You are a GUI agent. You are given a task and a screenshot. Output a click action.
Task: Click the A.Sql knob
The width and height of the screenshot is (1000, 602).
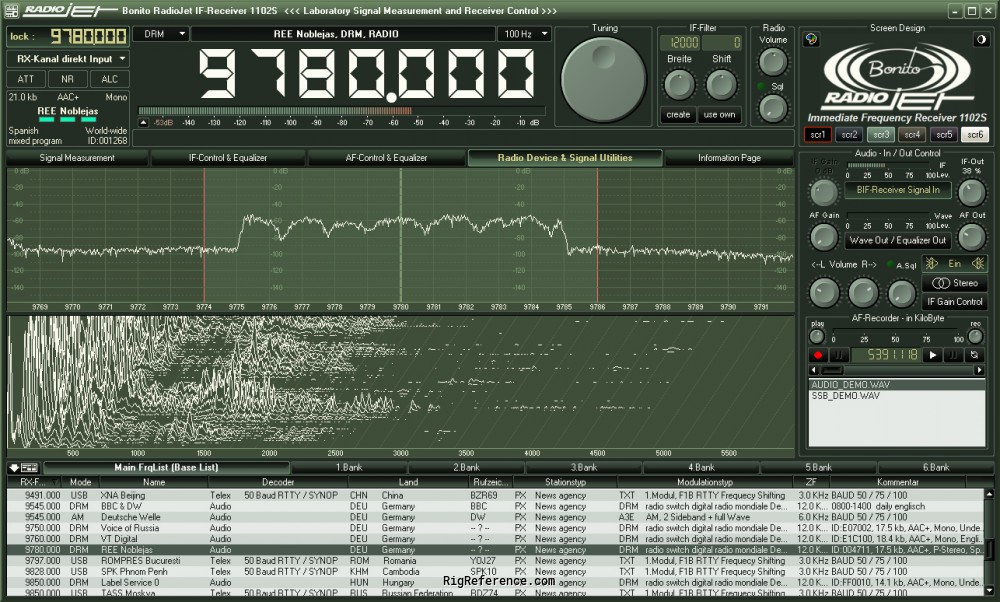901,293
